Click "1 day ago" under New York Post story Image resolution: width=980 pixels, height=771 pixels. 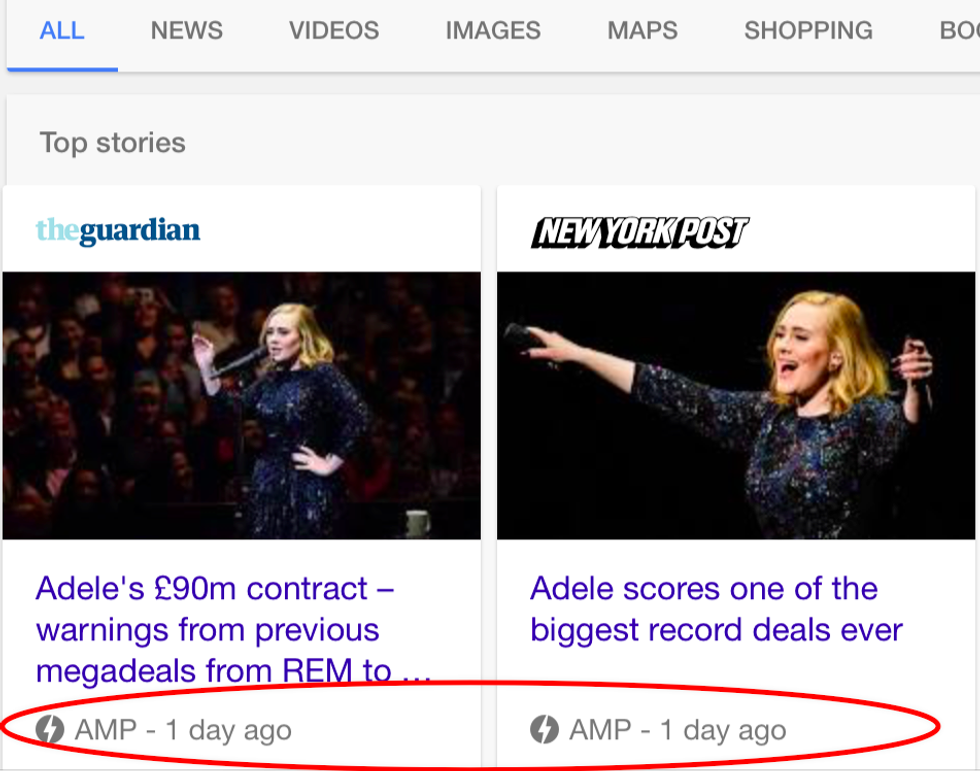coord(723,730)
